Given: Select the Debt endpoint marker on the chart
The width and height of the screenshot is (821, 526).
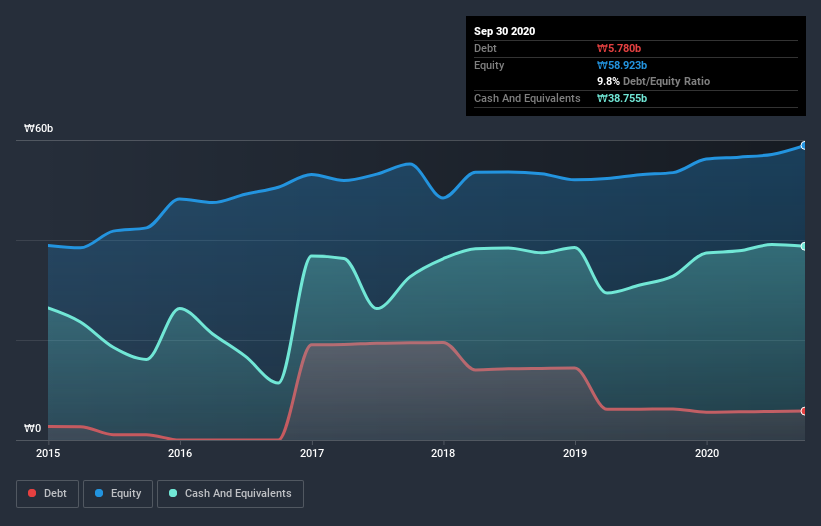Looking at the screenshot, I should tap(804, 411).
